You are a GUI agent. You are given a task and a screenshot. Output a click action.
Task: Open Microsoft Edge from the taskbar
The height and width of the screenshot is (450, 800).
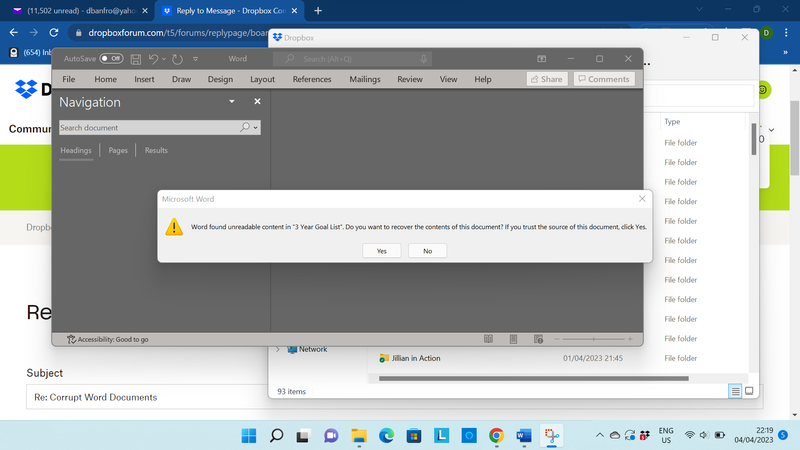click(386, 436)
